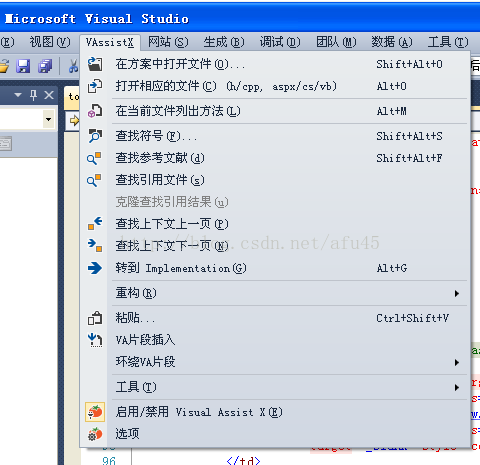
Task: Open the side panel window position dropdown
Action: (x=18, y=95)
